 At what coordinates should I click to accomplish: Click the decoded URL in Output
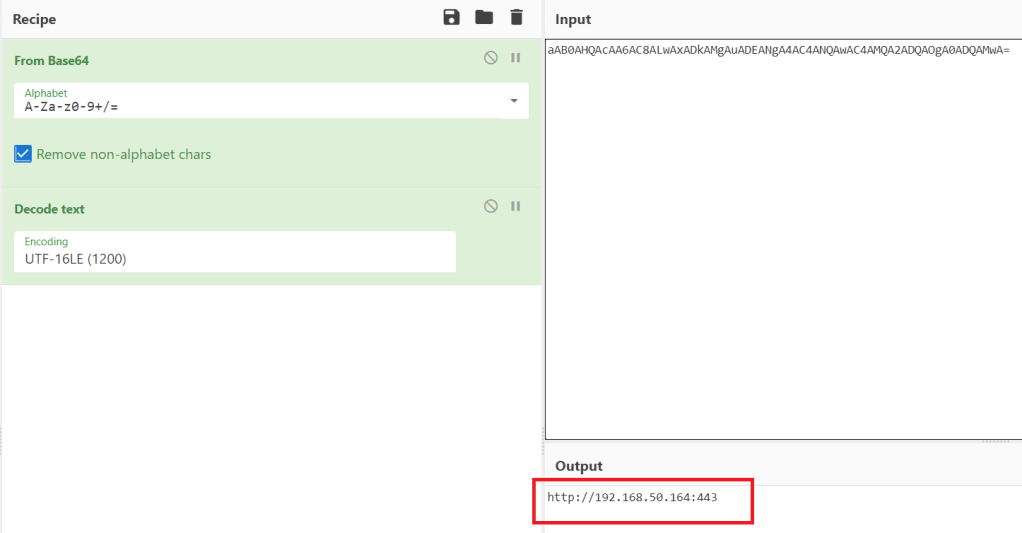pos(632,497)
